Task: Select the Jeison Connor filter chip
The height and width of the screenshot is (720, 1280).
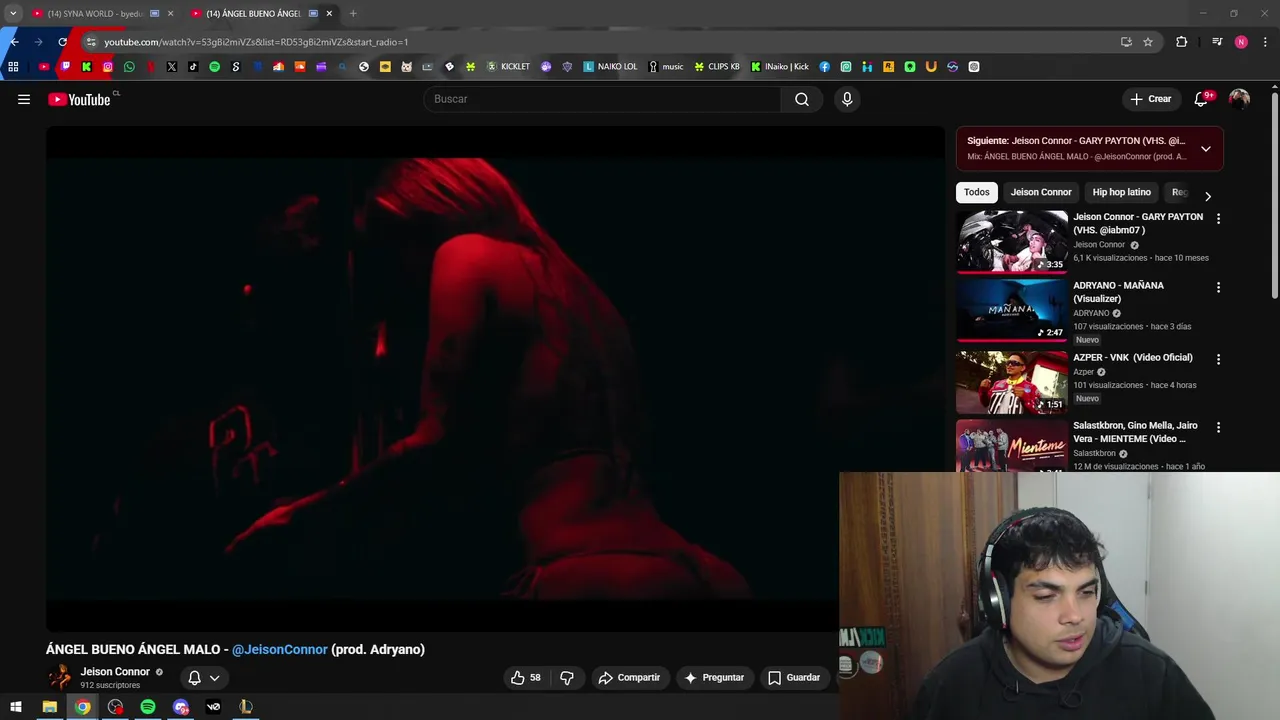Action: point(1041,192)
